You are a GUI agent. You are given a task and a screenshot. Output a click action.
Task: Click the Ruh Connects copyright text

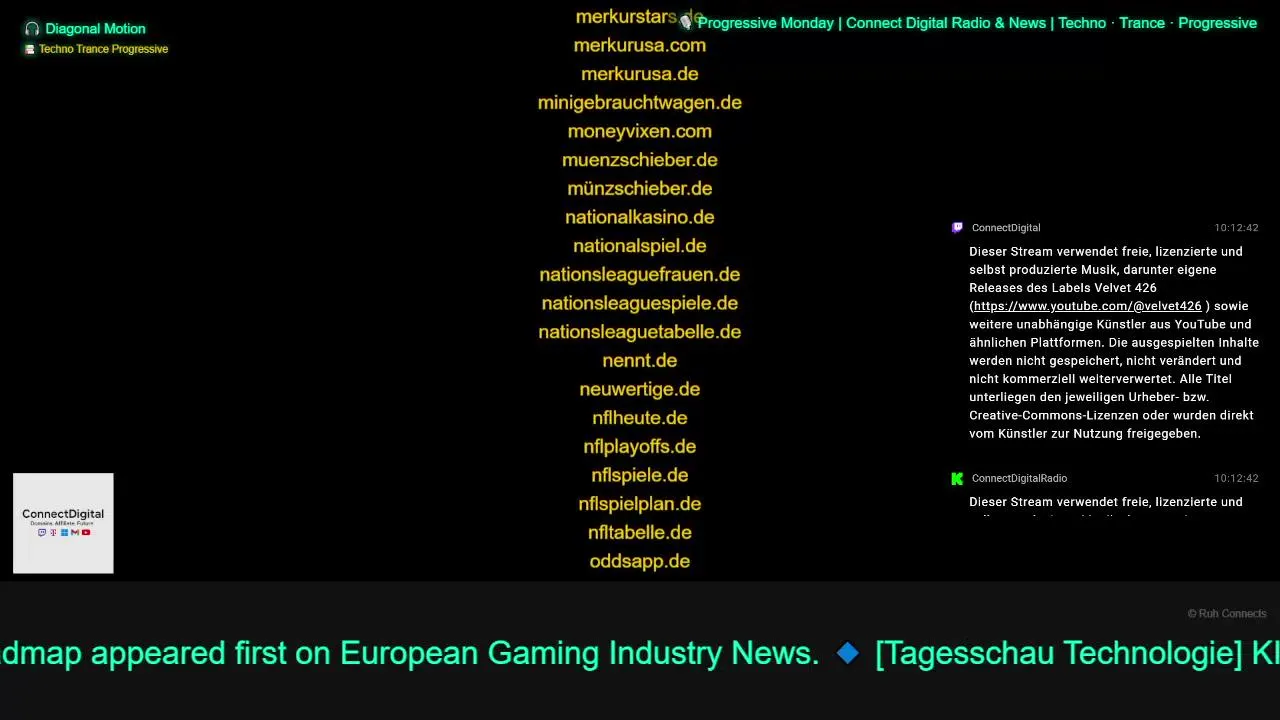[1227, 614]
